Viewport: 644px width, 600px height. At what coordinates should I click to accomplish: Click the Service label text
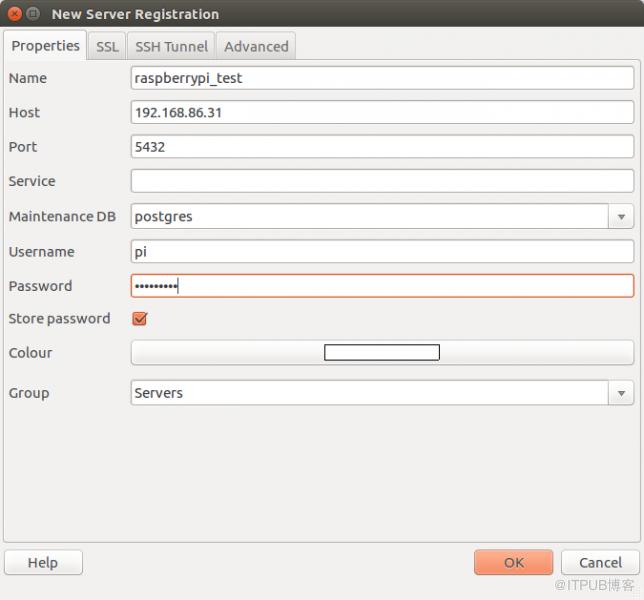pos(32,181)
